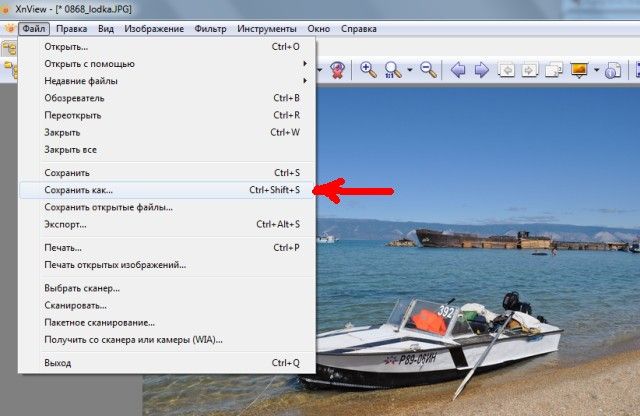Select 'Экспорт...' menu entry

65,224
